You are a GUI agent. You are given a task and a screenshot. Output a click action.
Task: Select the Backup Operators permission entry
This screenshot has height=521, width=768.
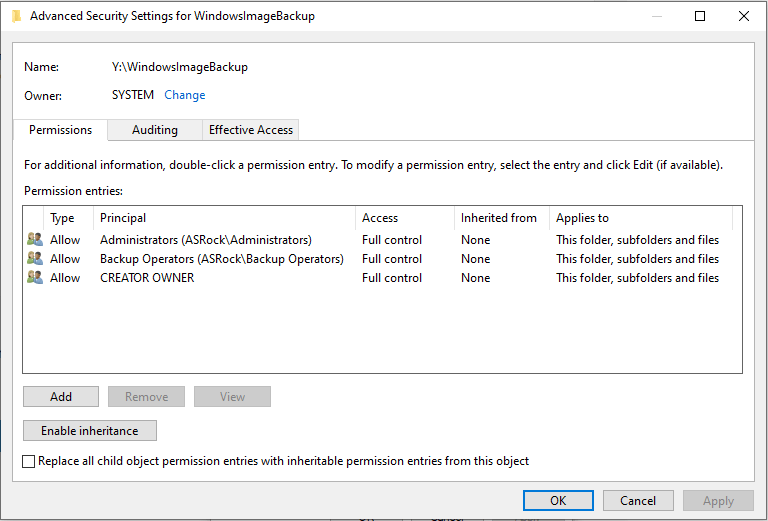382,259
